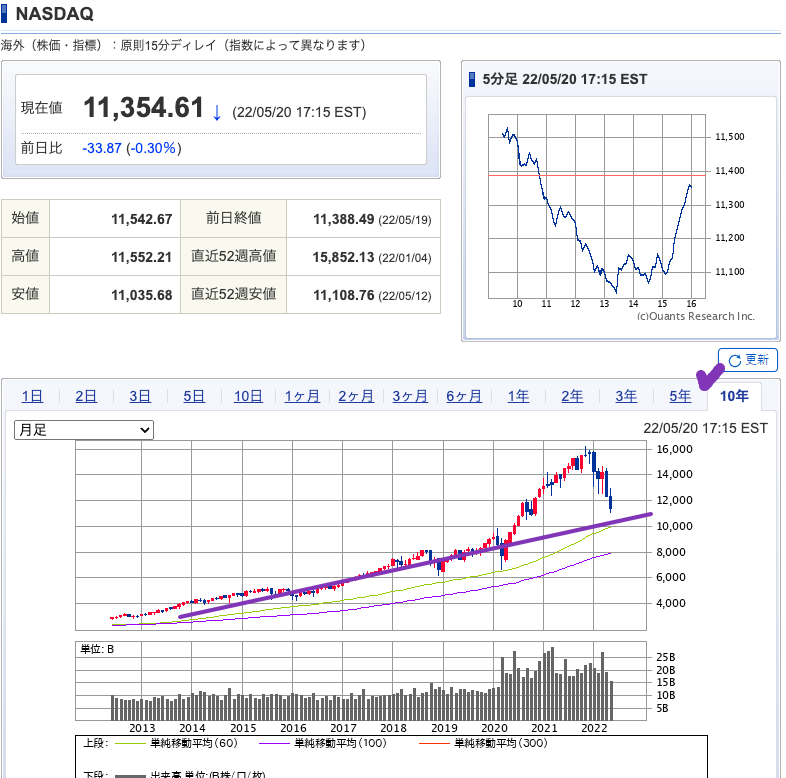Select the 3ヶ月 range link

click(410, 396)
